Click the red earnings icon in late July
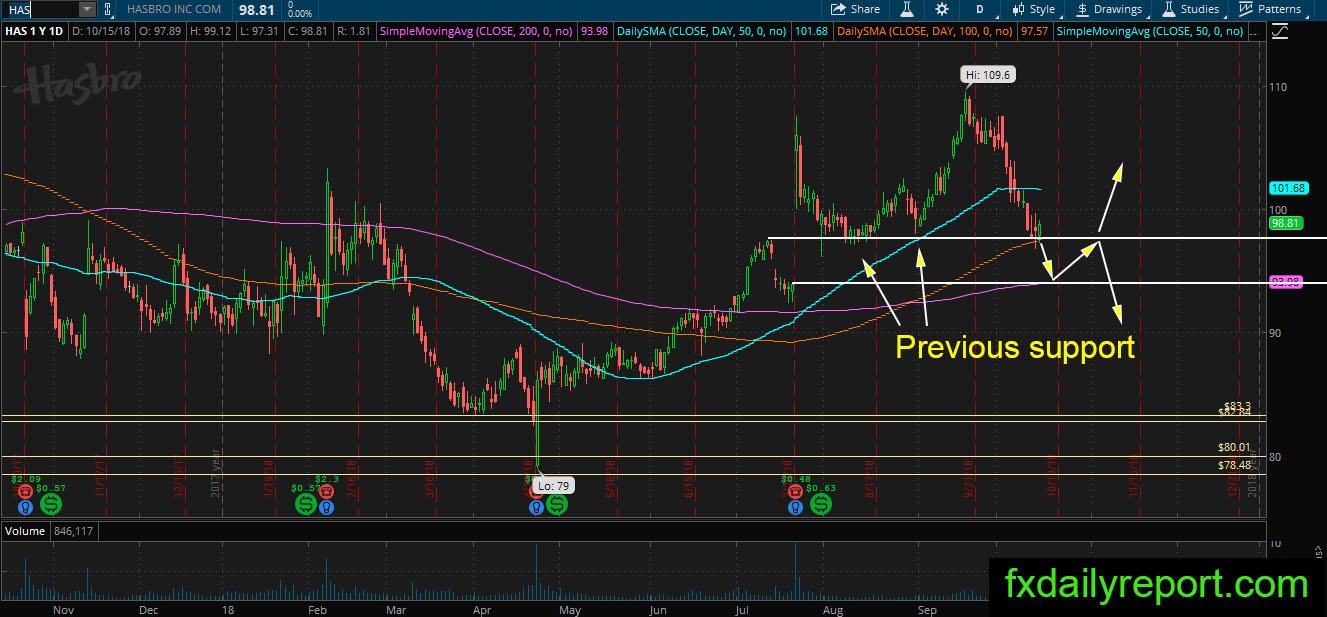Viewport: 1327px width, 617px height. [796, 491]
